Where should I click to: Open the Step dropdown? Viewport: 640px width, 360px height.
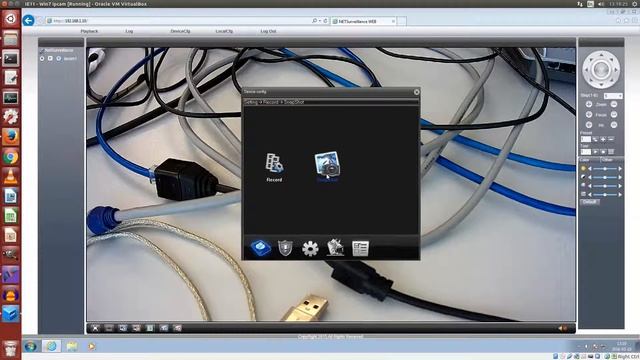(x=613, y=96)
